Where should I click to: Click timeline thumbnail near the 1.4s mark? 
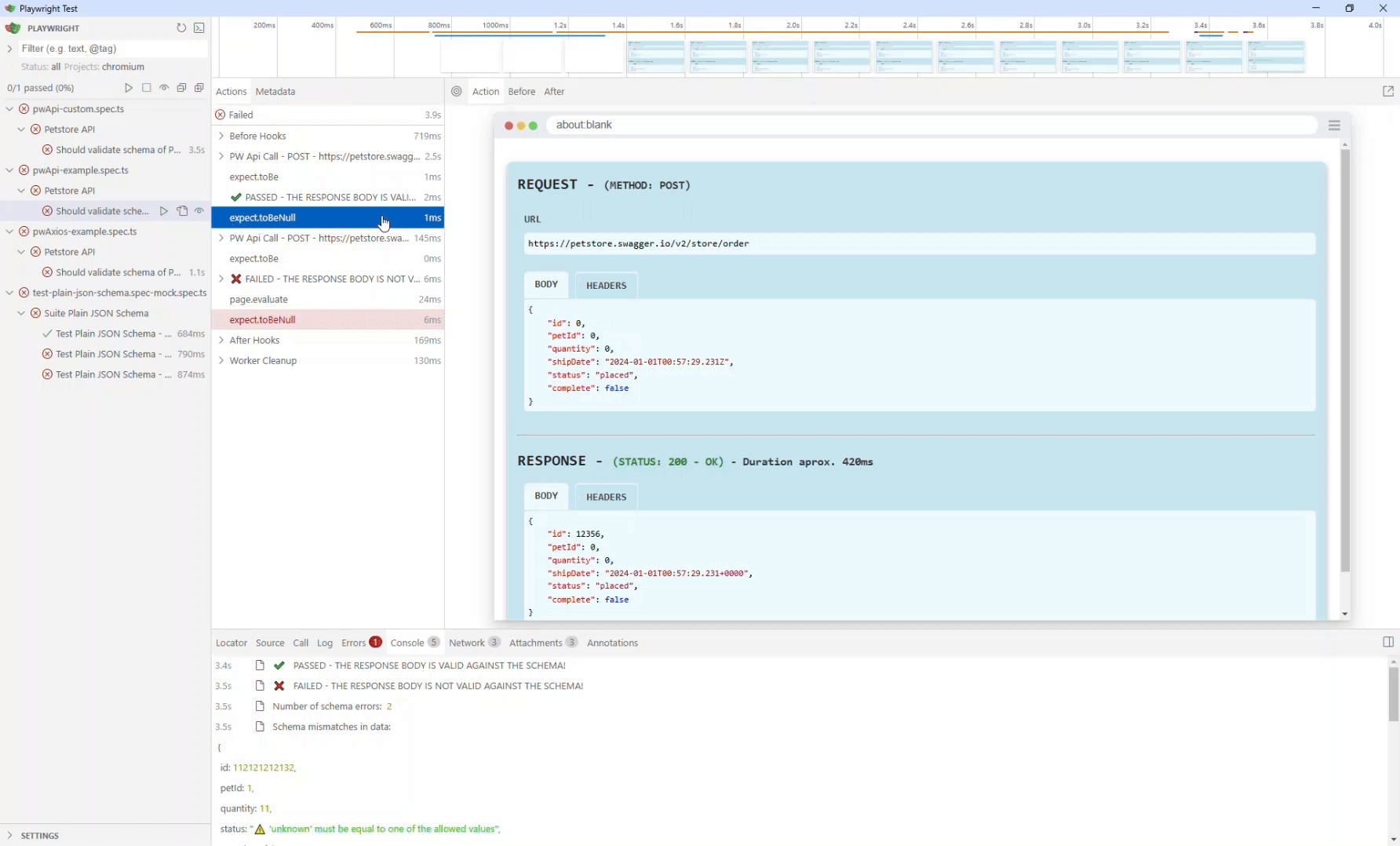[656, 57]
